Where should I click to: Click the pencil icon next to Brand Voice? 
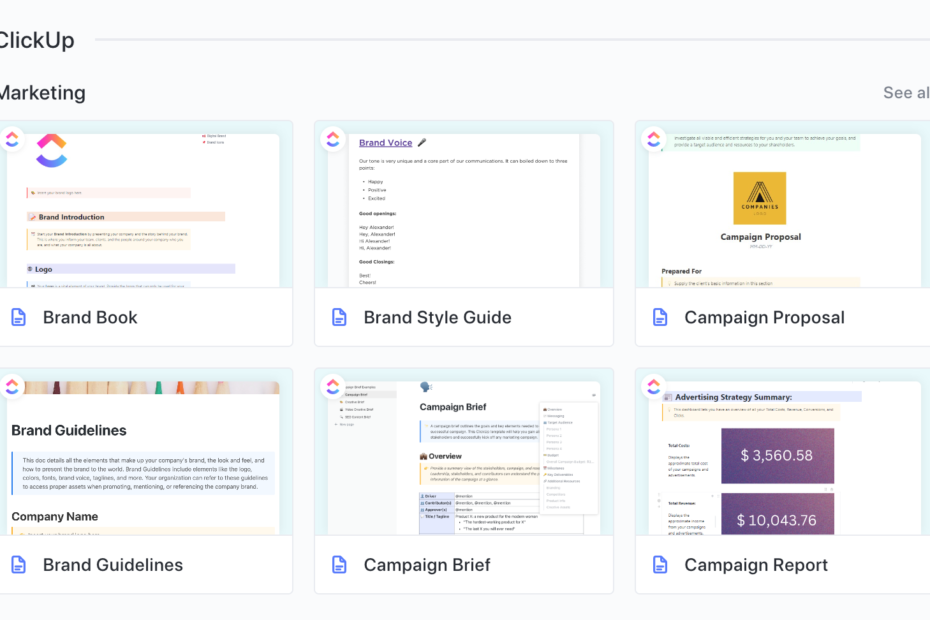pyautogui.click(x=422, y=142)
